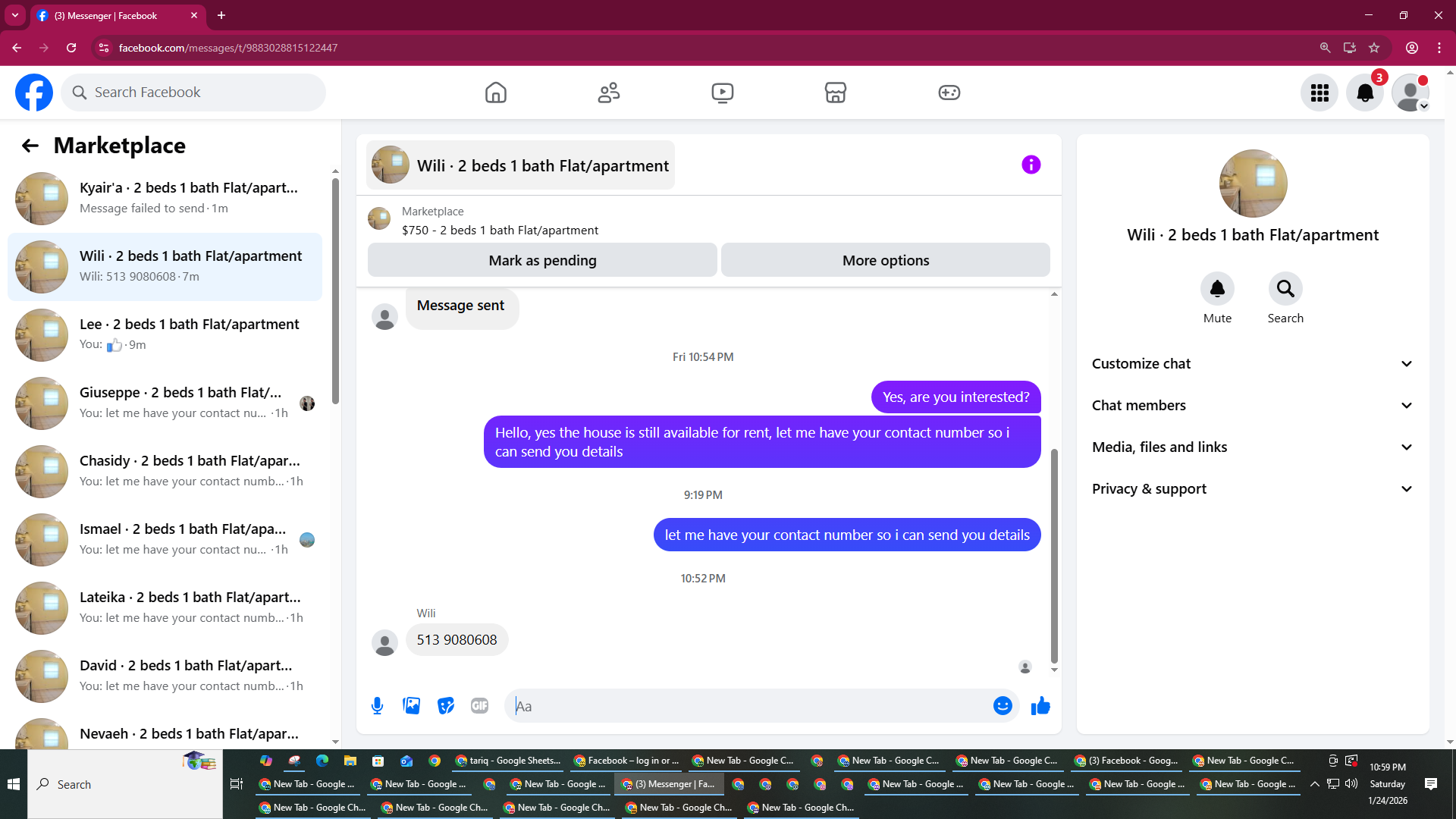This screenshot has height=819, width=1456.
Task: Open the sticker picker icon
Action: [446, 706]
